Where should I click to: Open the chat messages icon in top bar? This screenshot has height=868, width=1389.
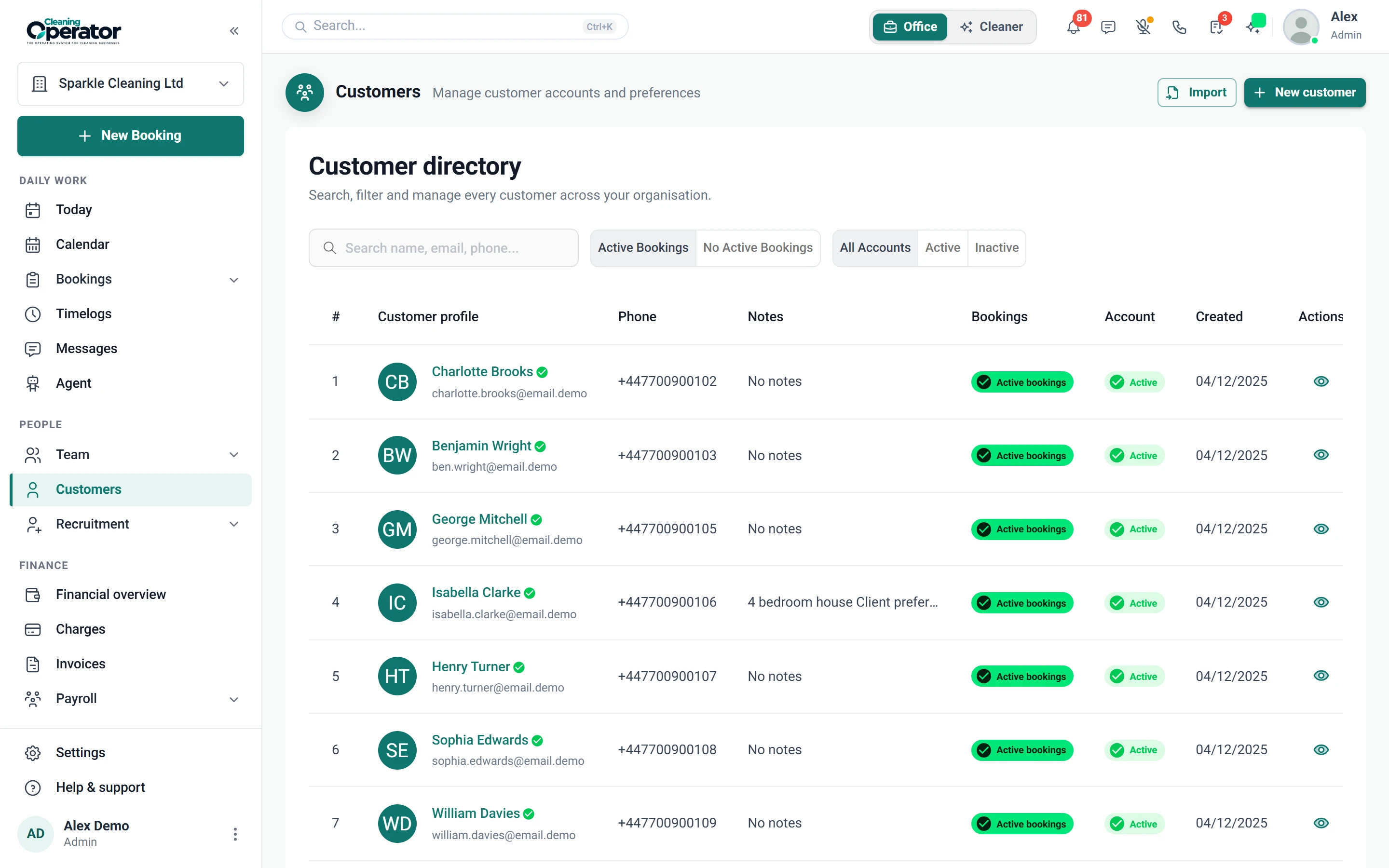tap(1108, 27)
